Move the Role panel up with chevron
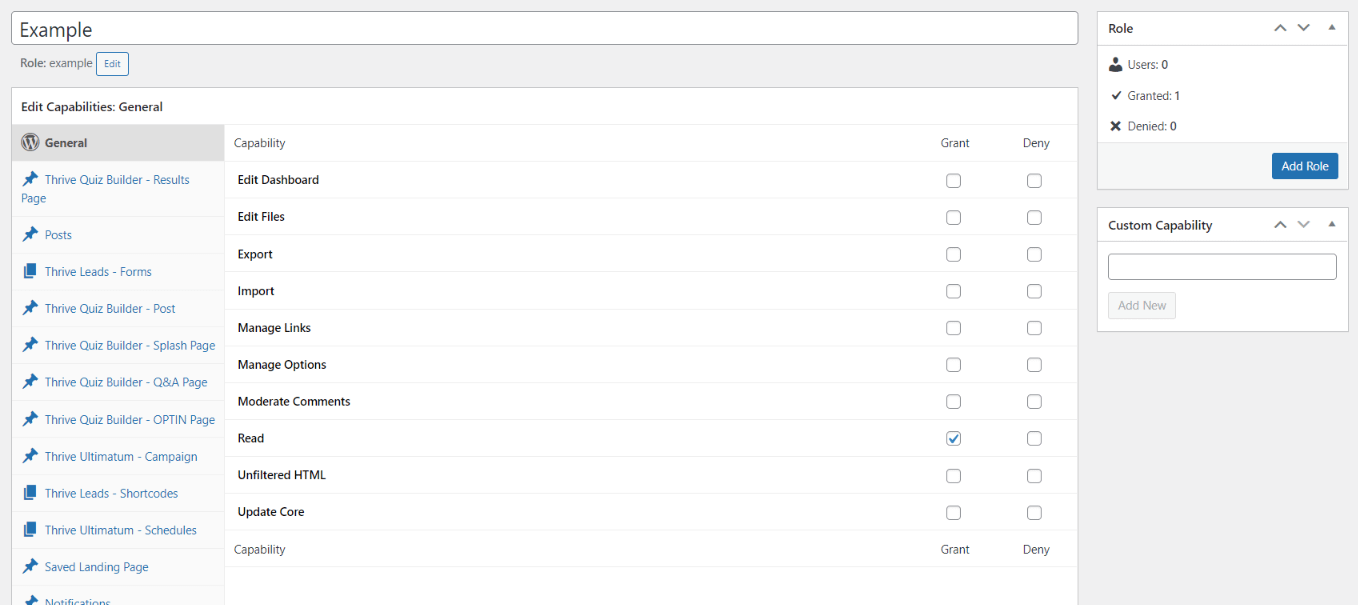 (1280, 28)
